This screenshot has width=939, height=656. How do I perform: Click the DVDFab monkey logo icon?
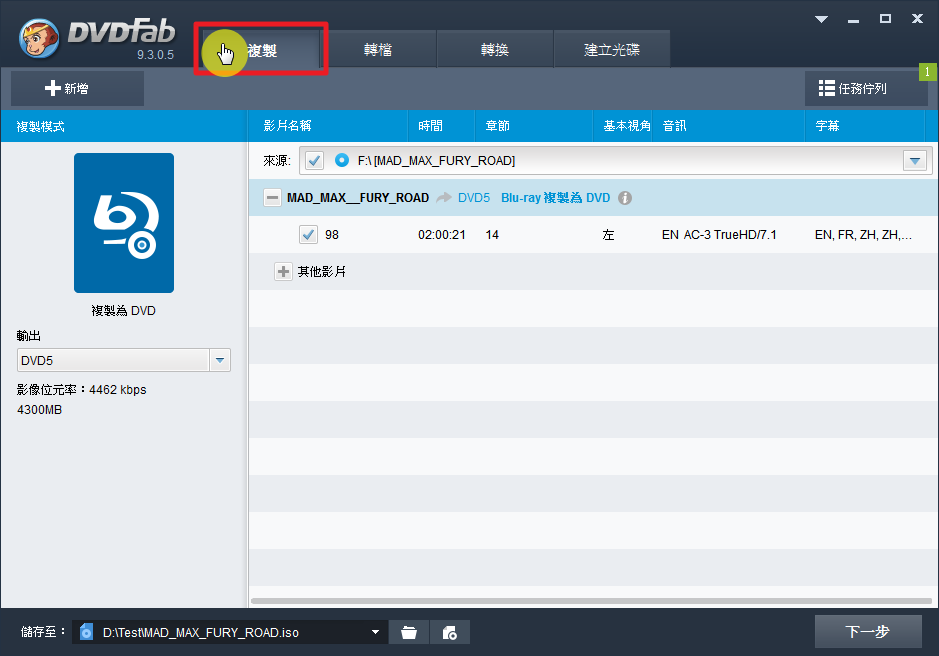pos(38,37)
